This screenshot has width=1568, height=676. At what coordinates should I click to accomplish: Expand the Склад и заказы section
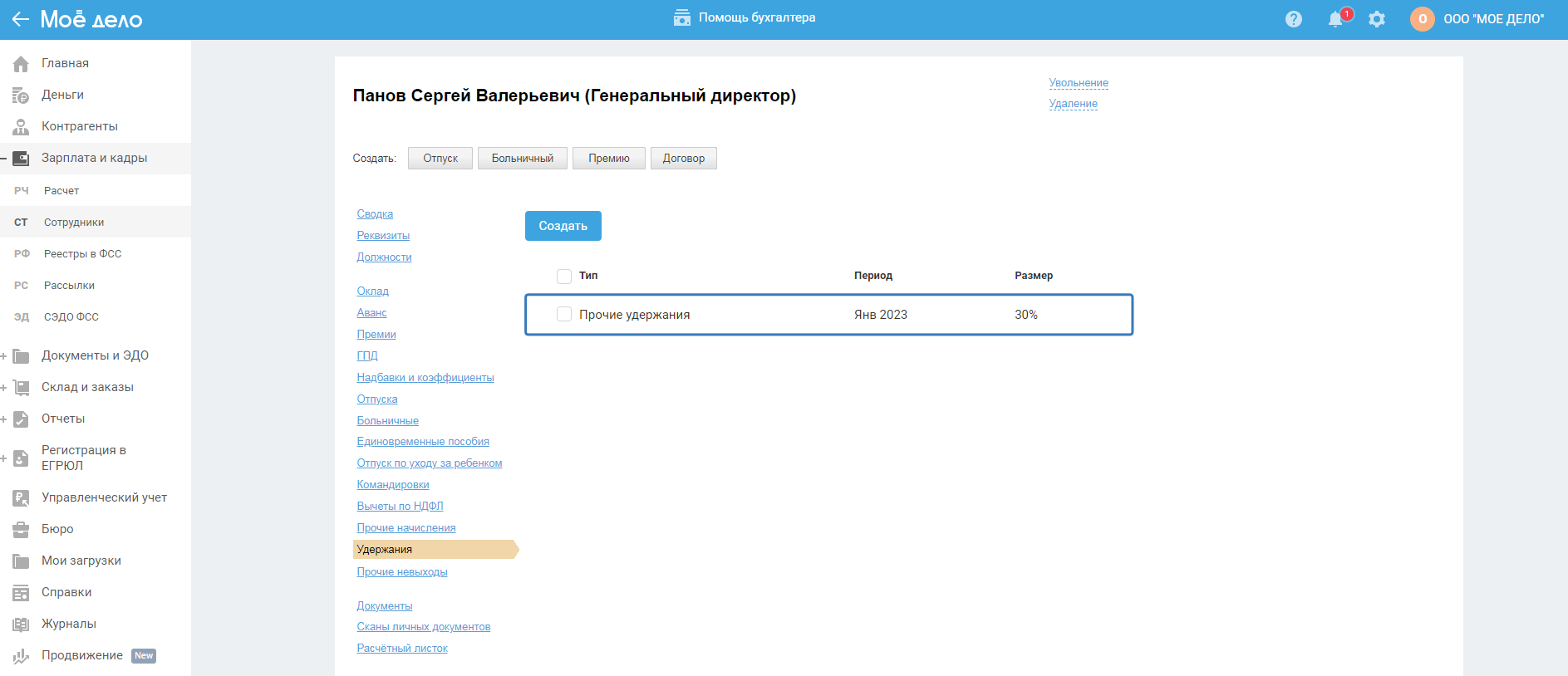[x=4, y=388]
